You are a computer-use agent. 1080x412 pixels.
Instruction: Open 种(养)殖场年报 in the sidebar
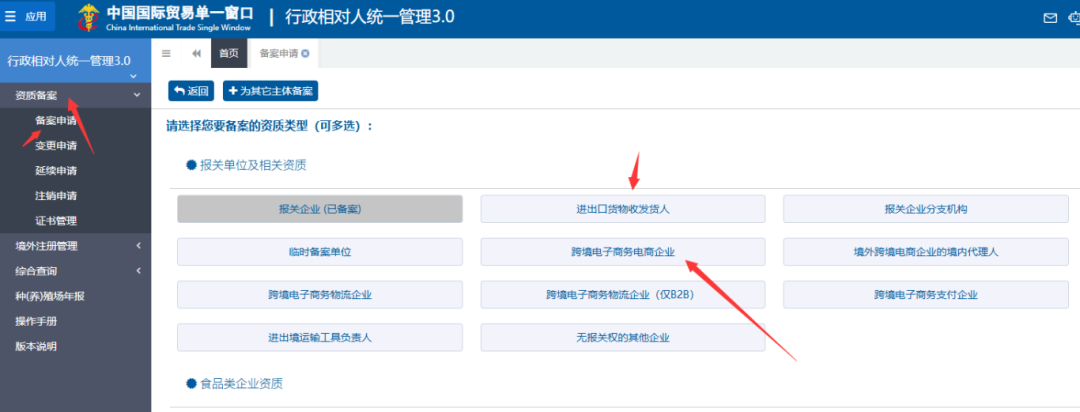50,296
